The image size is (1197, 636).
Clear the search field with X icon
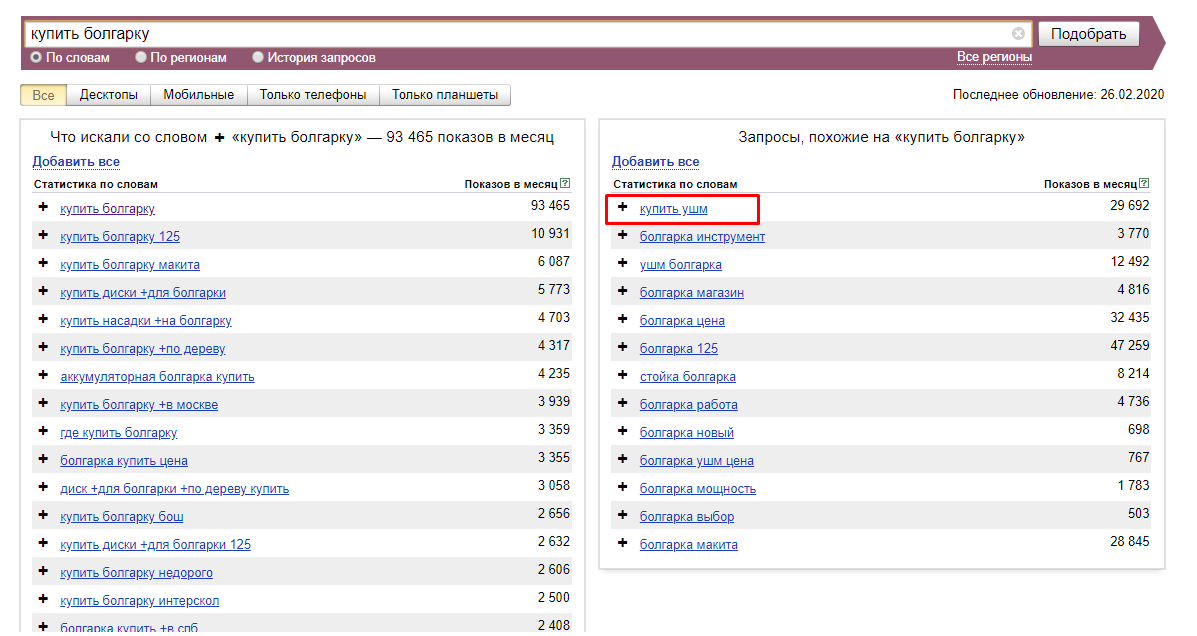1018,34
